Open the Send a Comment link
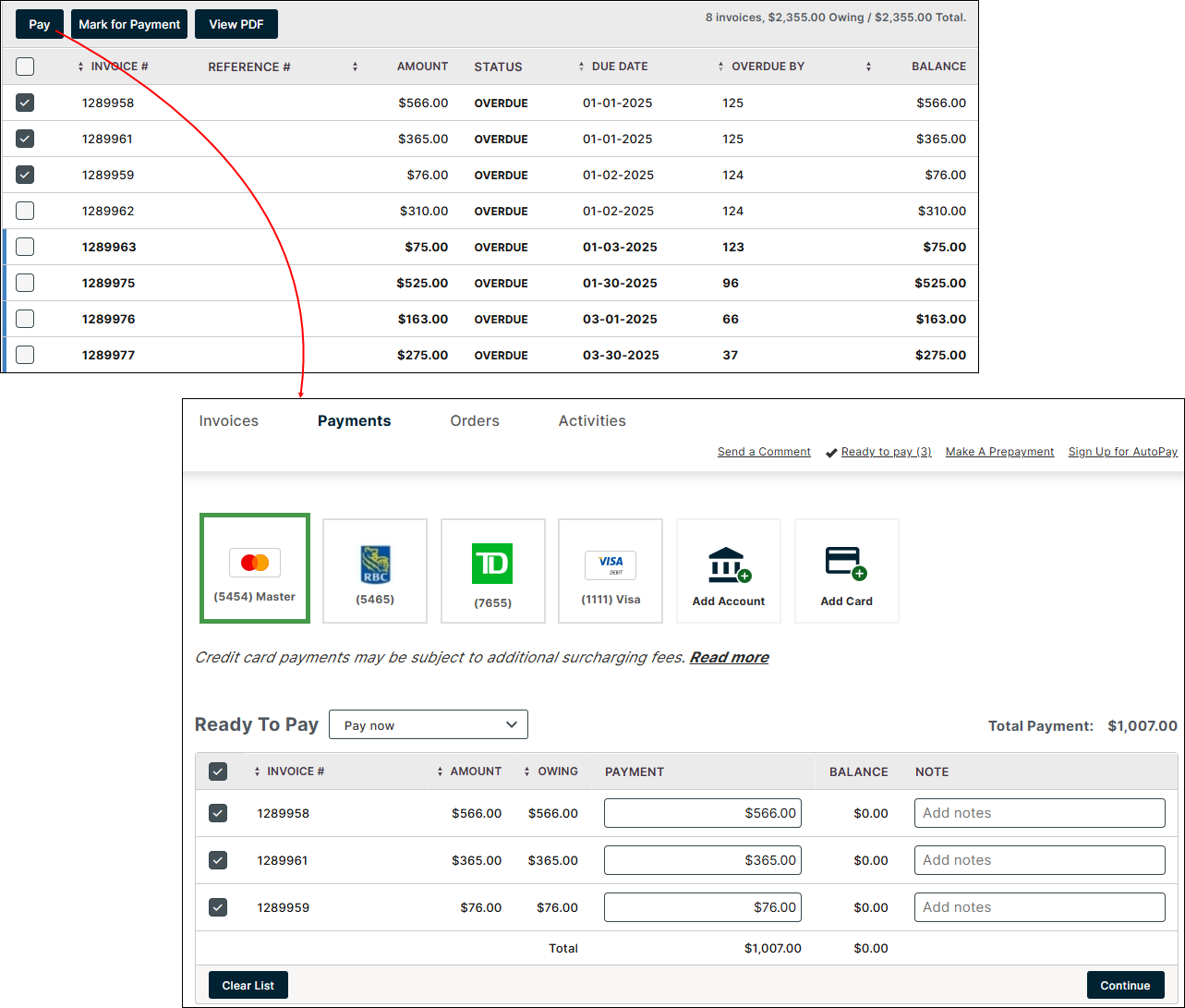The width and height of the screenshot is (1185, 1008). pos(764,452)
